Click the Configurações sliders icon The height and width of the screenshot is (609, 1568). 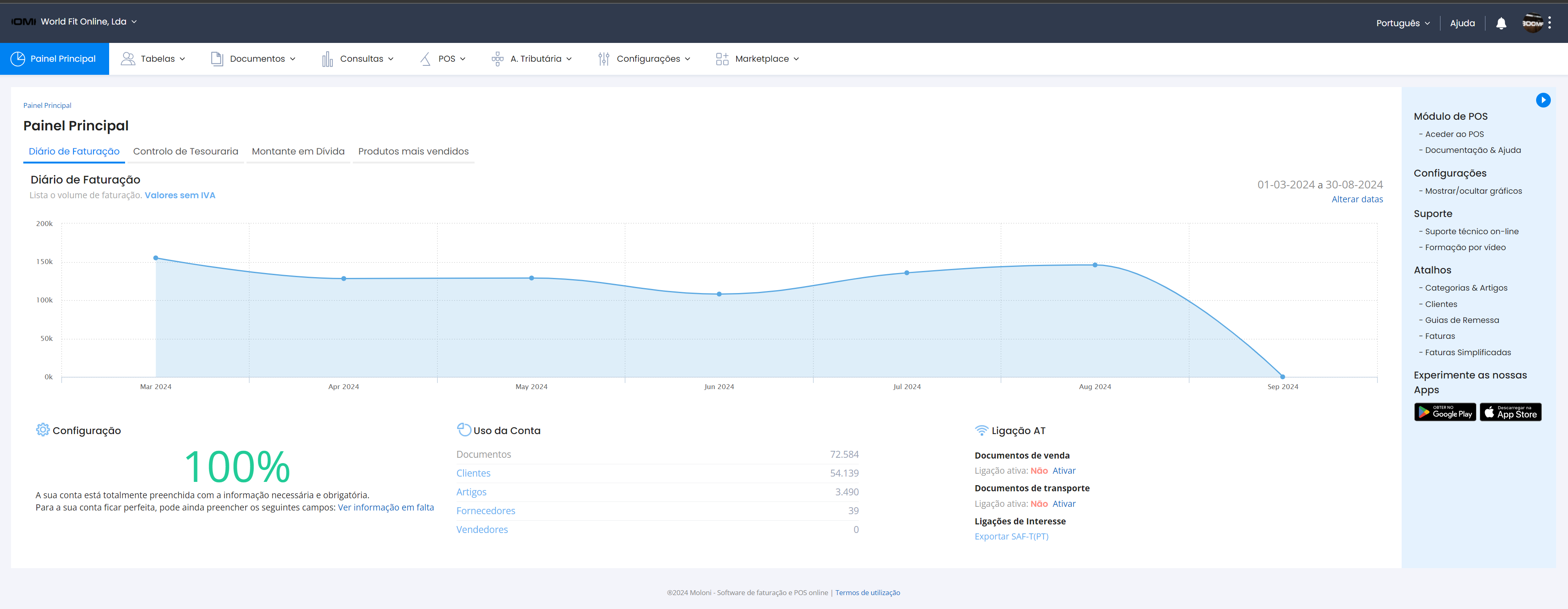(603, 59)
